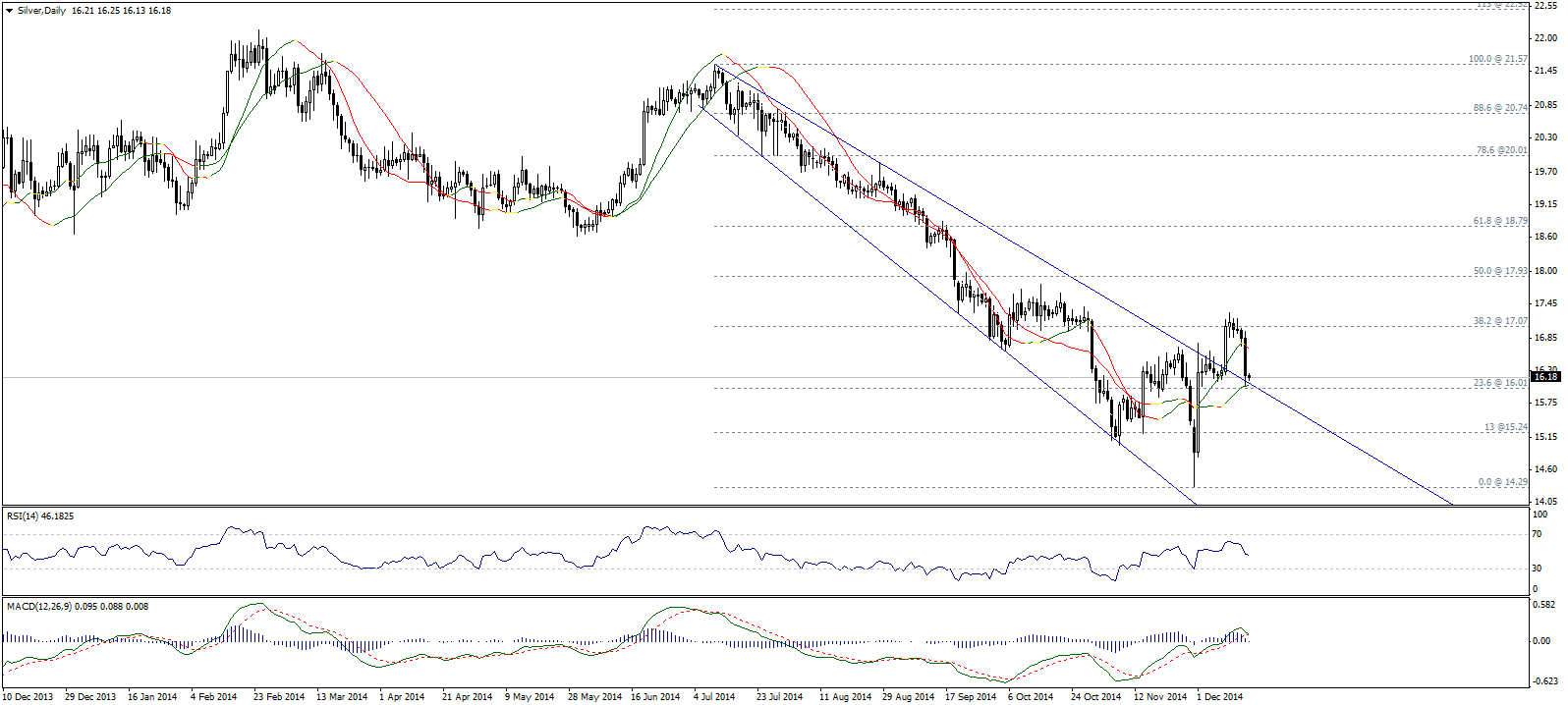Select Fibonacci label "100.0 @ 21.57"
The width and height of the screenshot is (1568, 705).
pyautogui.click(x=1498, y=59)
